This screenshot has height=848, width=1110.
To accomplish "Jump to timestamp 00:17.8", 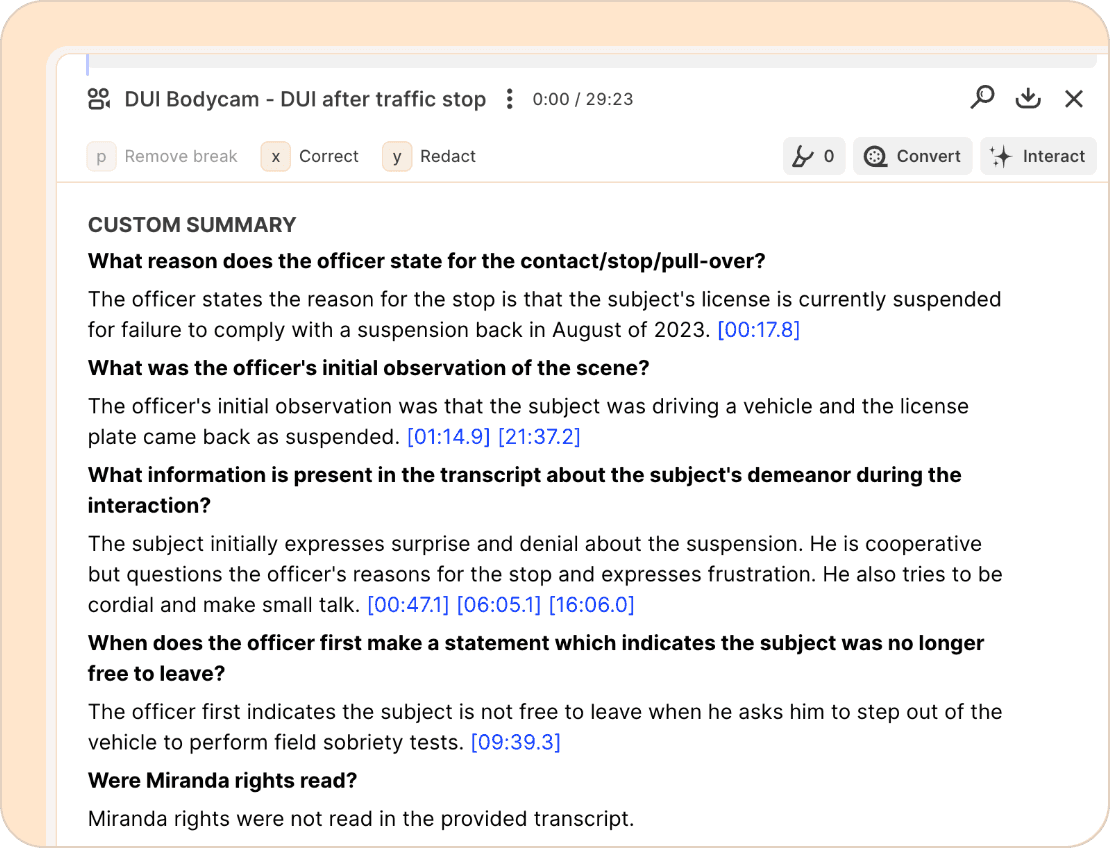I will click(758, 329).
